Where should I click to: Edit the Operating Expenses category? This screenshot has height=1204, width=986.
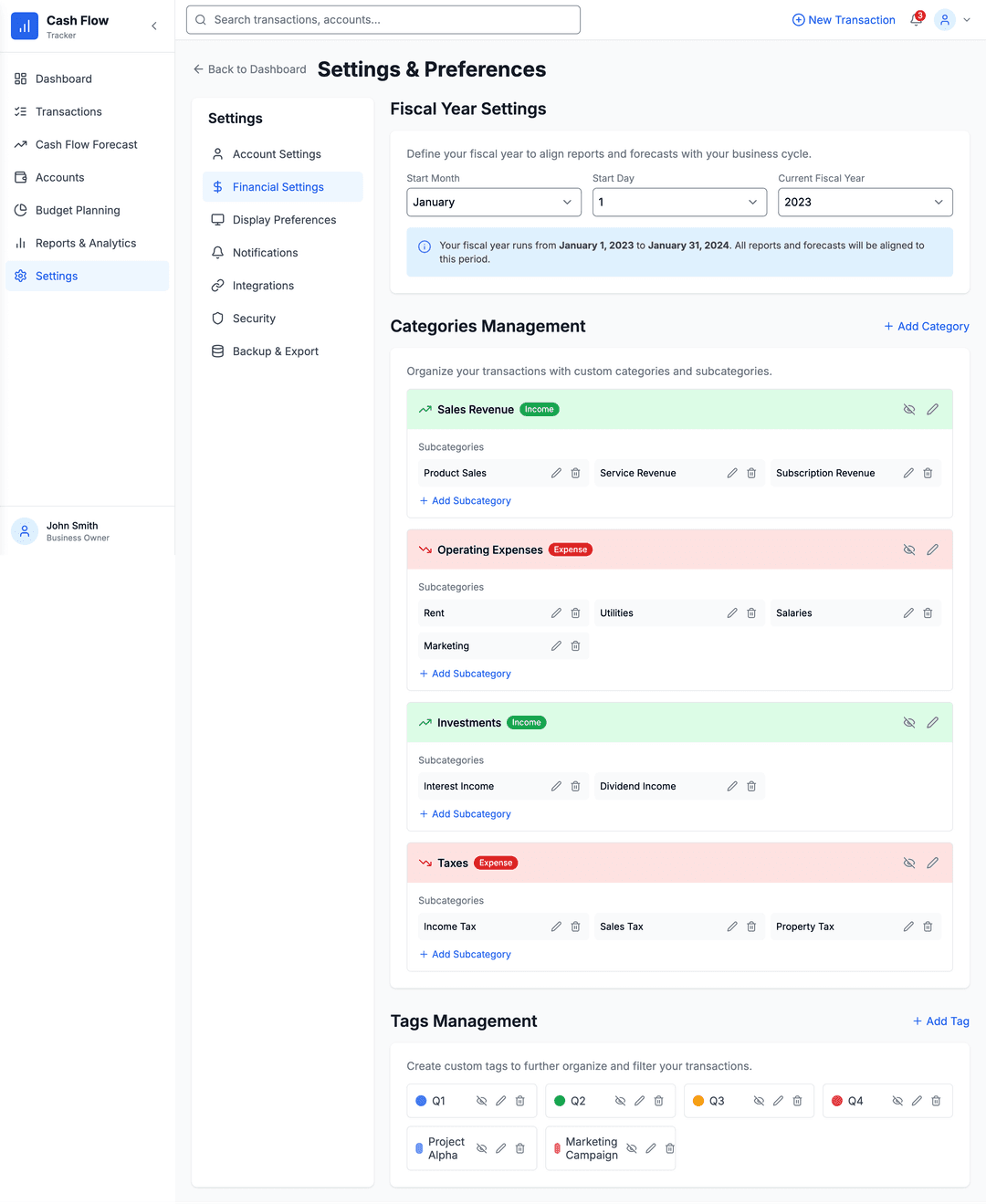(x=932, y=550)
